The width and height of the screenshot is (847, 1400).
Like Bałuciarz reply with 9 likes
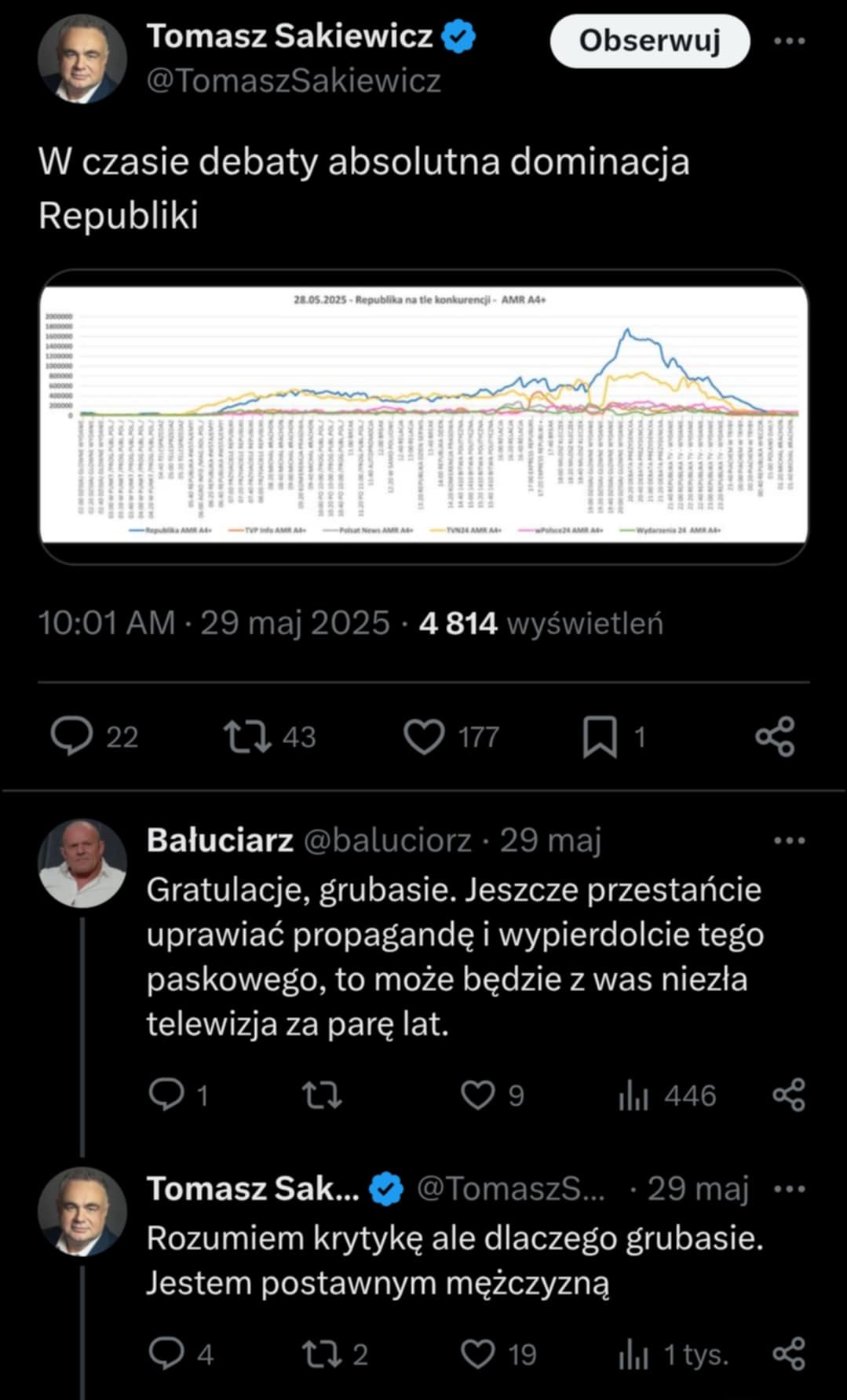[x=477, y=1095]
